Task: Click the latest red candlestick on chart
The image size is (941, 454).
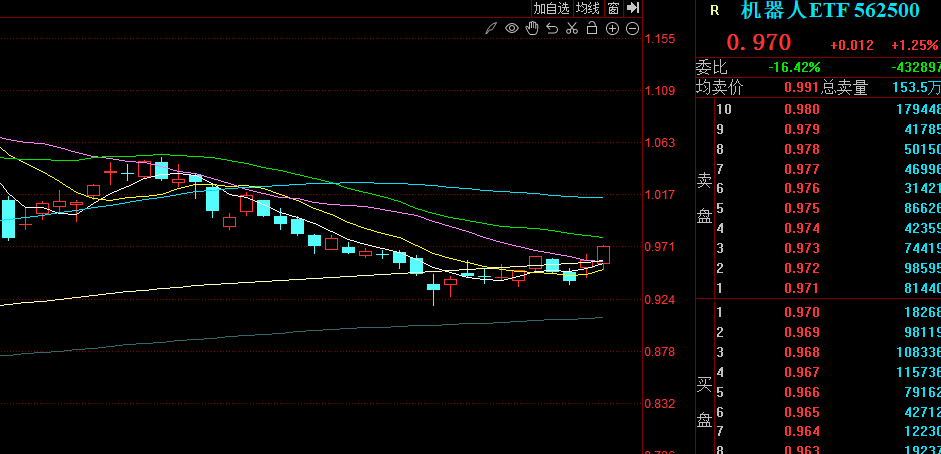Action: coord(604,255)
